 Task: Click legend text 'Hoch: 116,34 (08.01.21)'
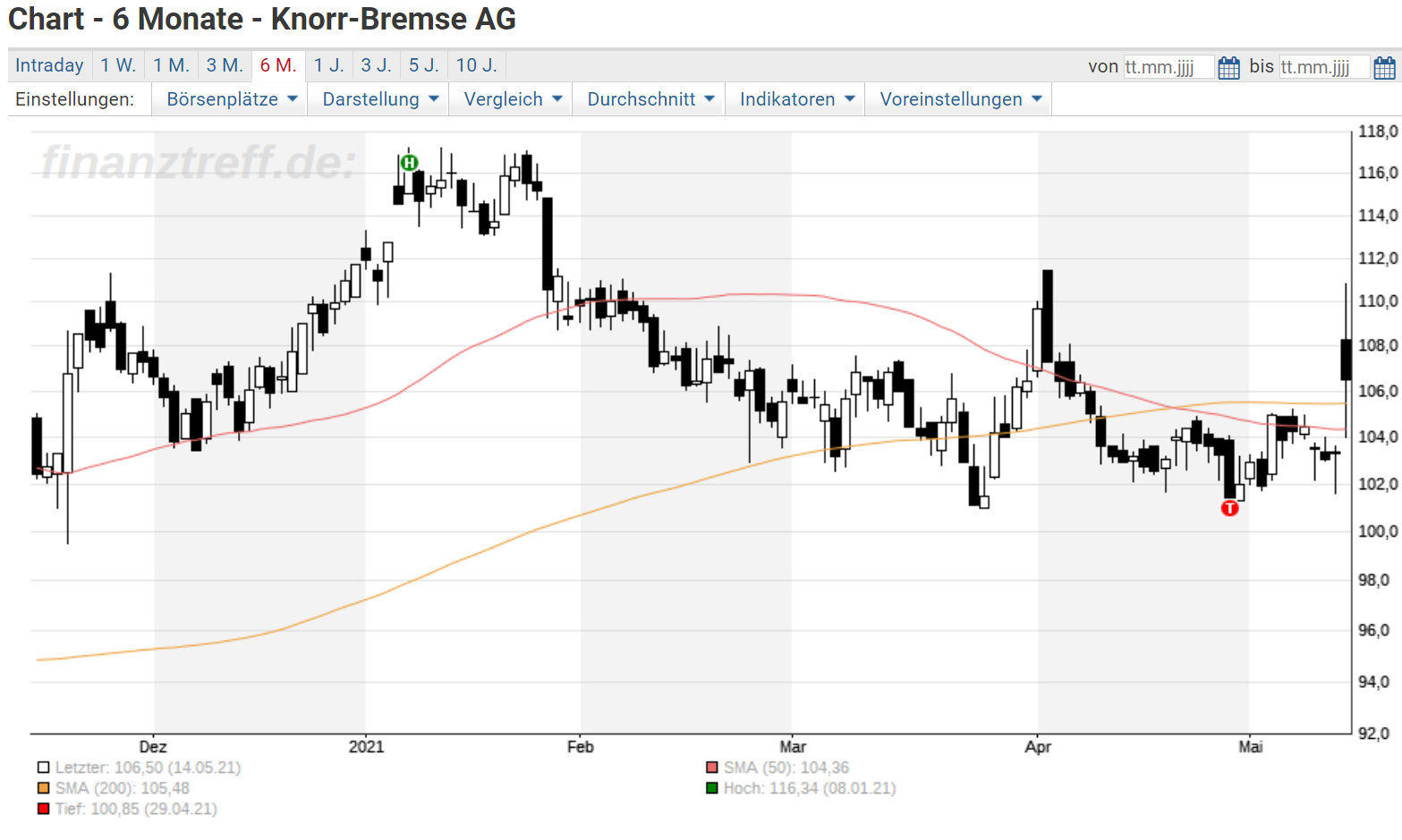(x=810, y=788)
